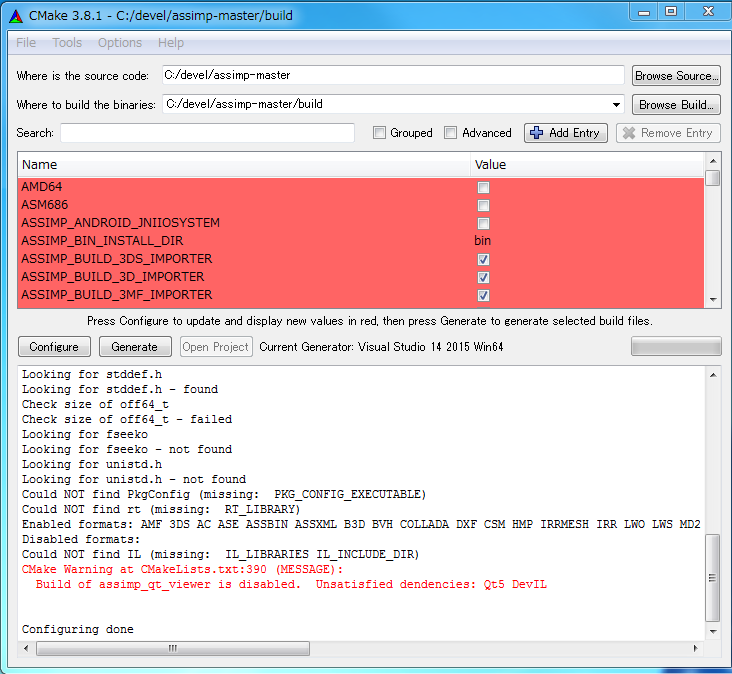
Task: Click output log horizontal scrollbar right arrow
Action: pyautogui.click(x=696, y=648)
